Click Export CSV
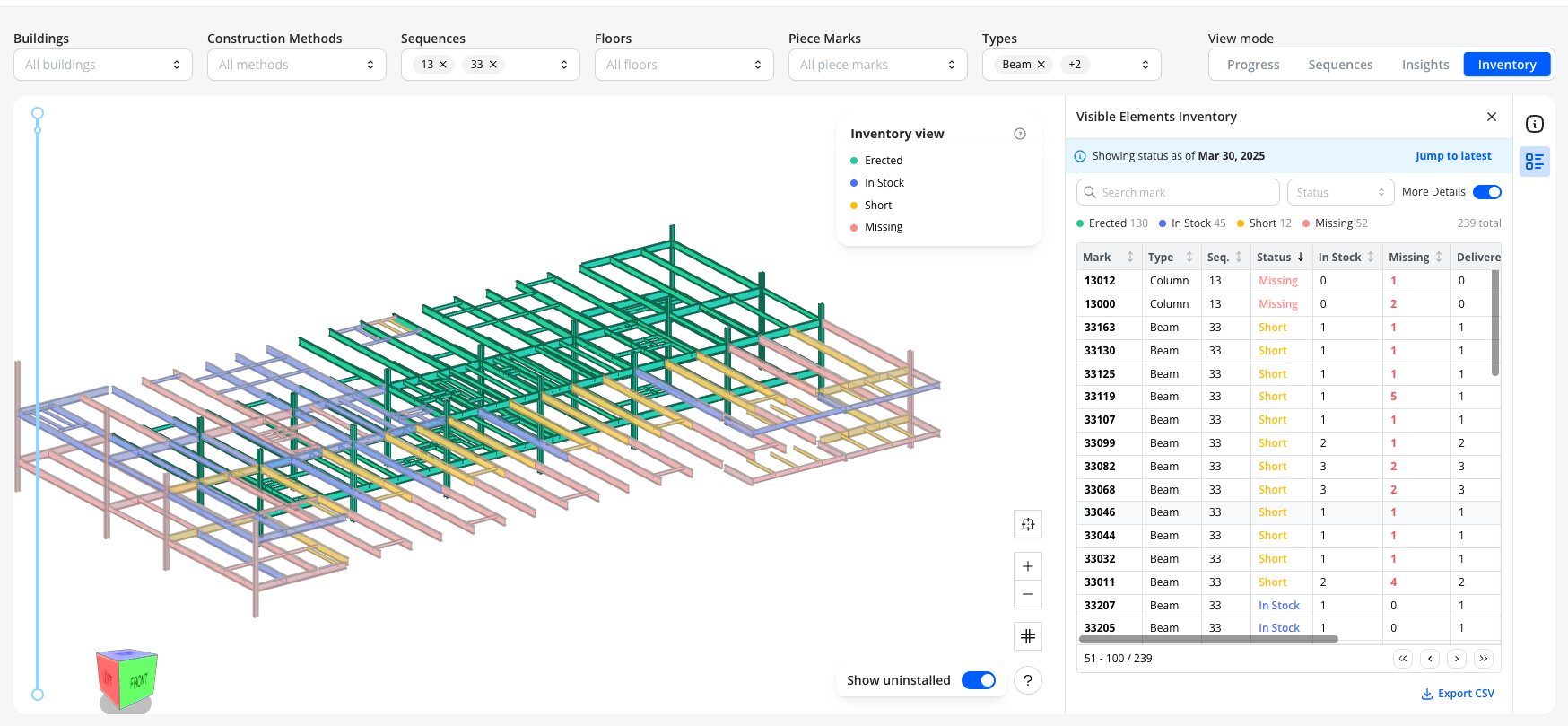The width and height of the screenshot is (1568, 726). pos(1458,694)
